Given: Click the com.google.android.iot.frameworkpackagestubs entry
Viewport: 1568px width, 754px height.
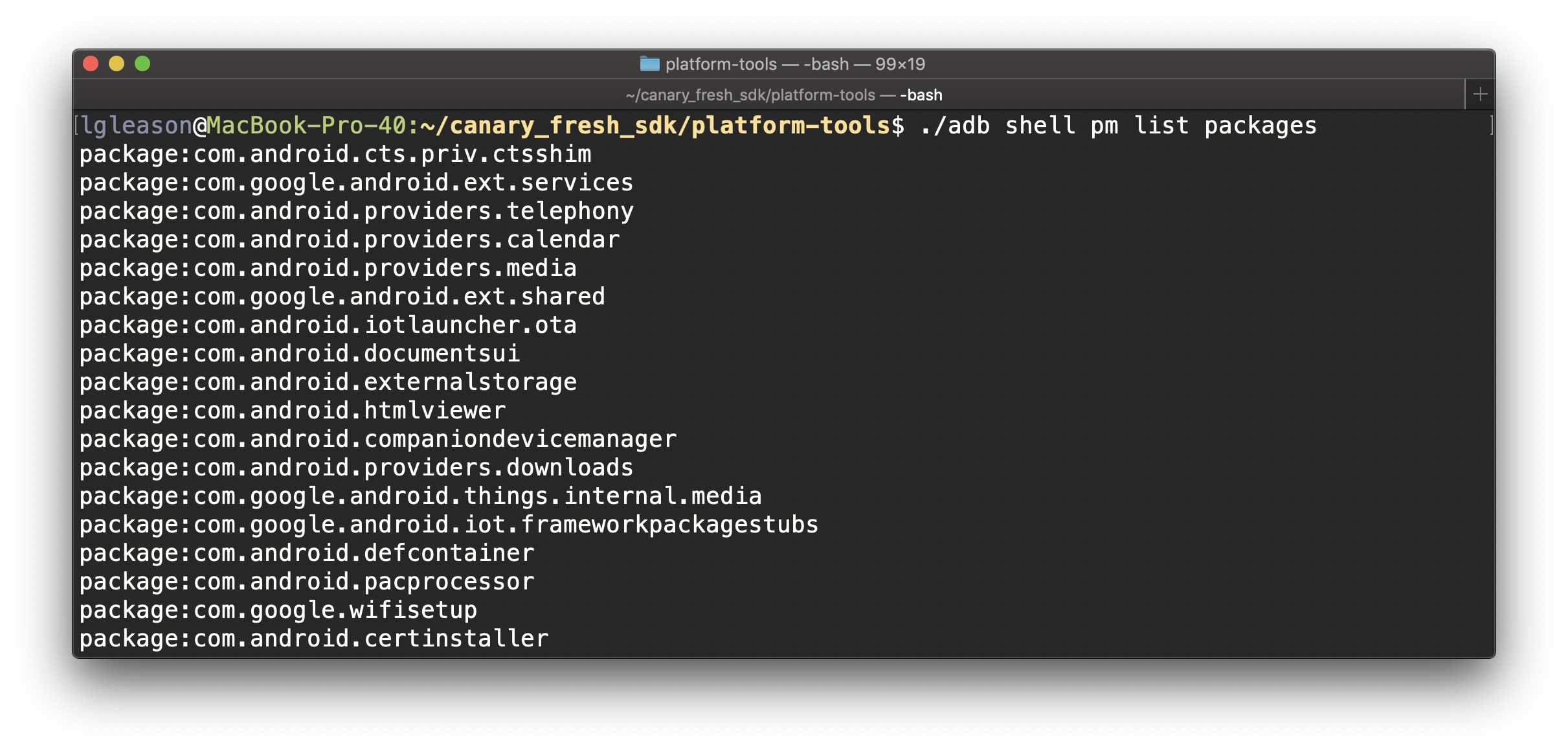Looking at the screenshot, I should [448, 523].
